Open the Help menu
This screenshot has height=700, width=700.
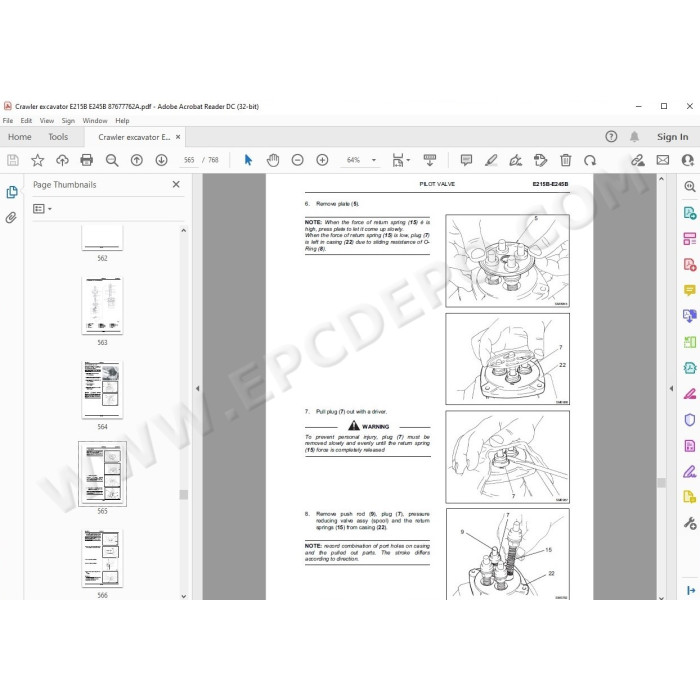(122, 121)
